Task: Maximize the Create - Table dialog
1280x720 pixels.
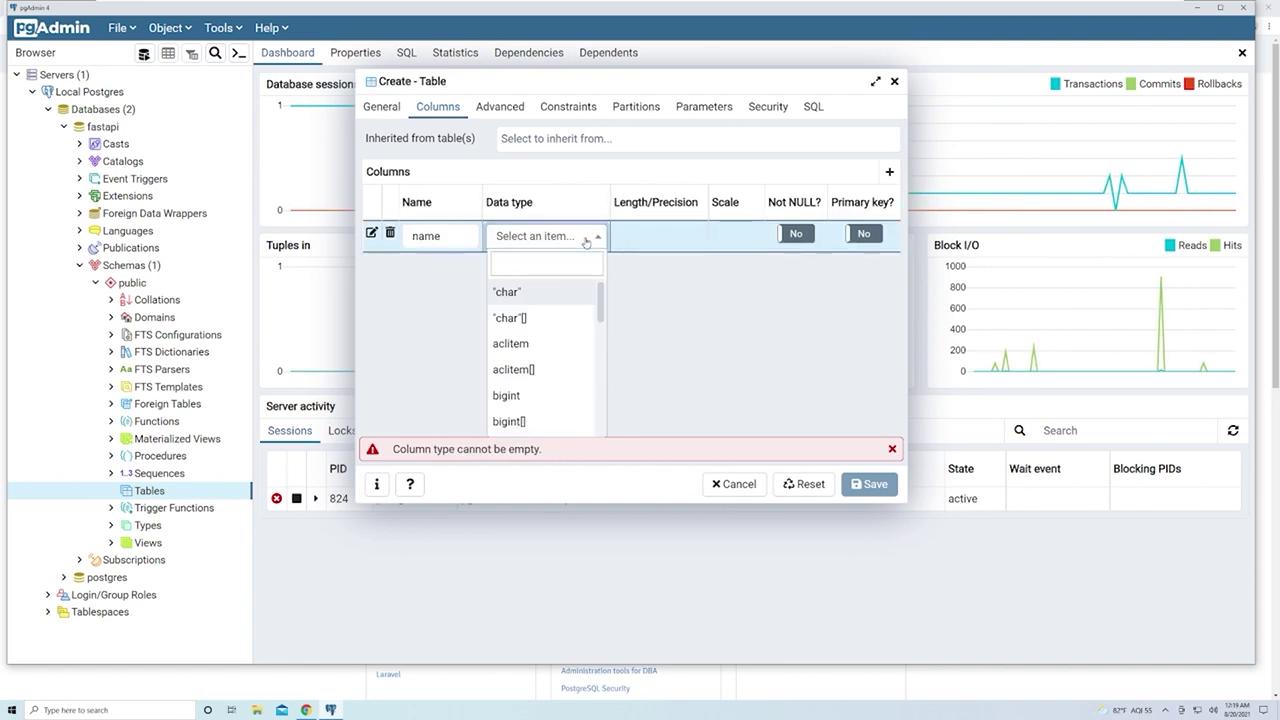Action: [876, 81]
